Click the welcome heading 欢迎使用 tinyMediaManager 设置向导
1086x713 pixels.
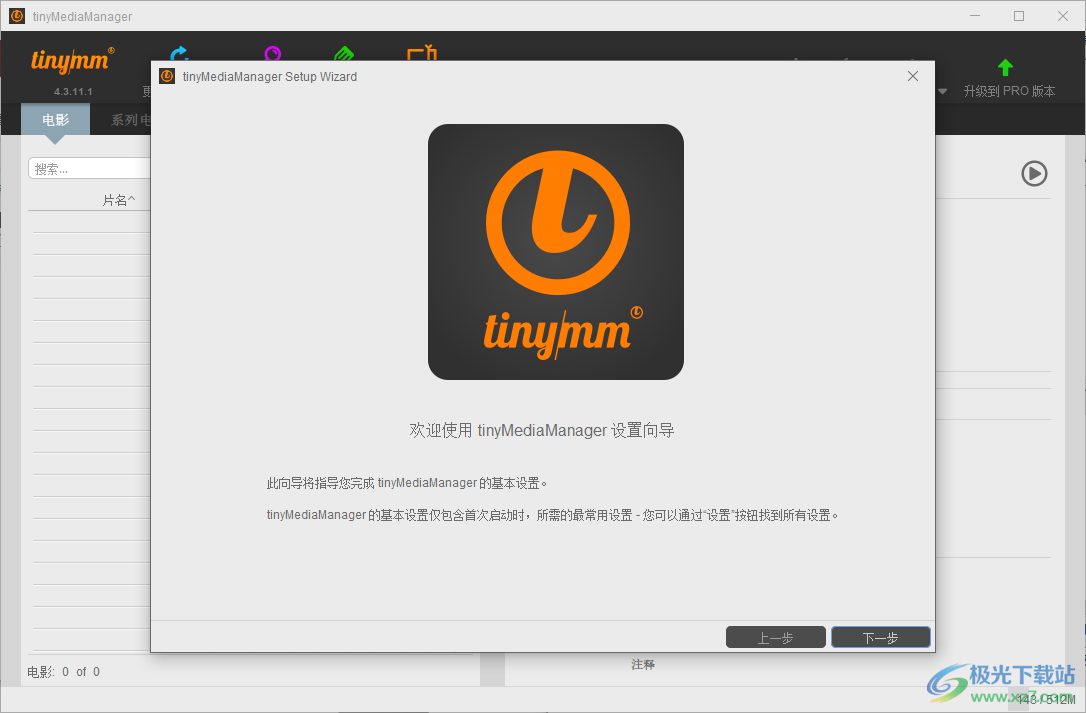542,430
